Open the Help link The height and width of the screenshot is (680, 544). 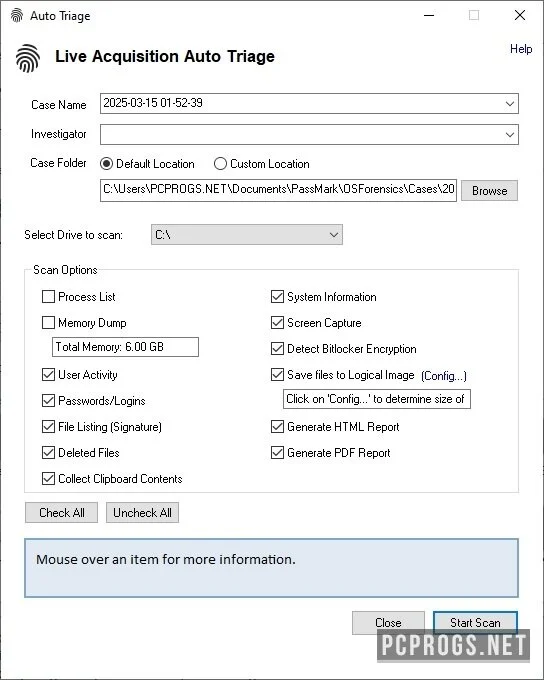[x=521, y=49]
